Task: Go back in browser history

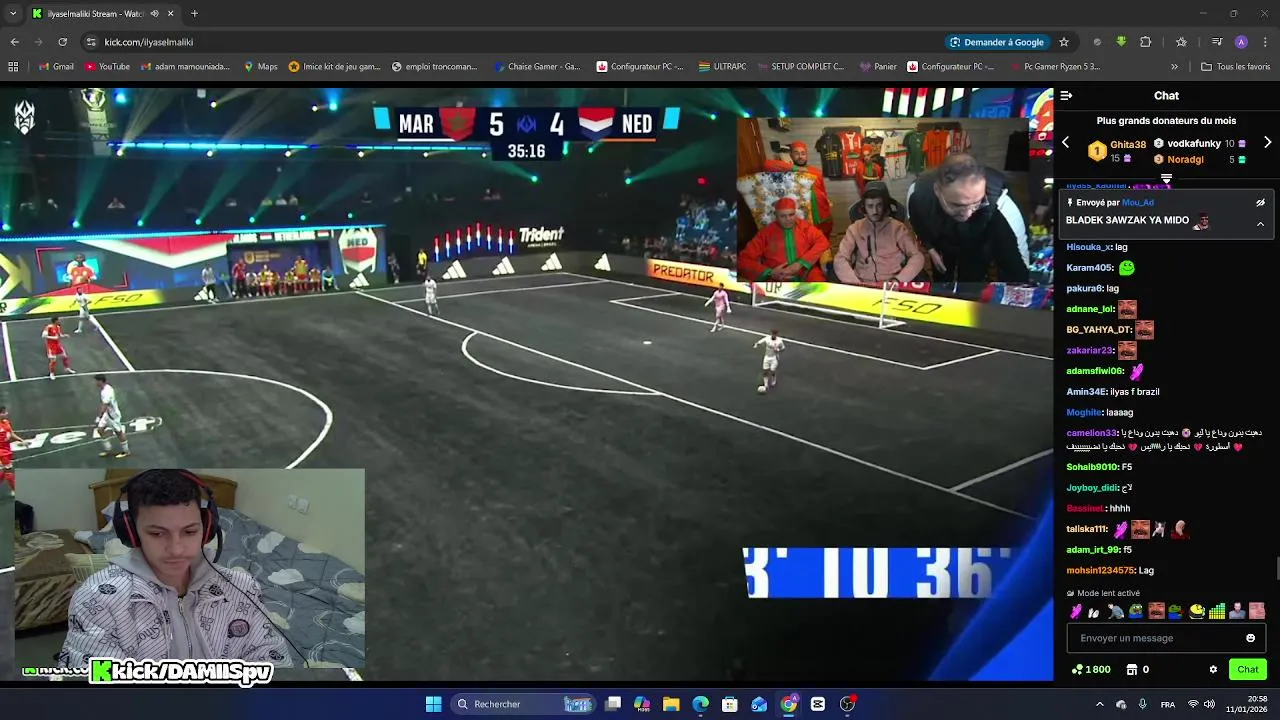Action: (x=14, y=42)
